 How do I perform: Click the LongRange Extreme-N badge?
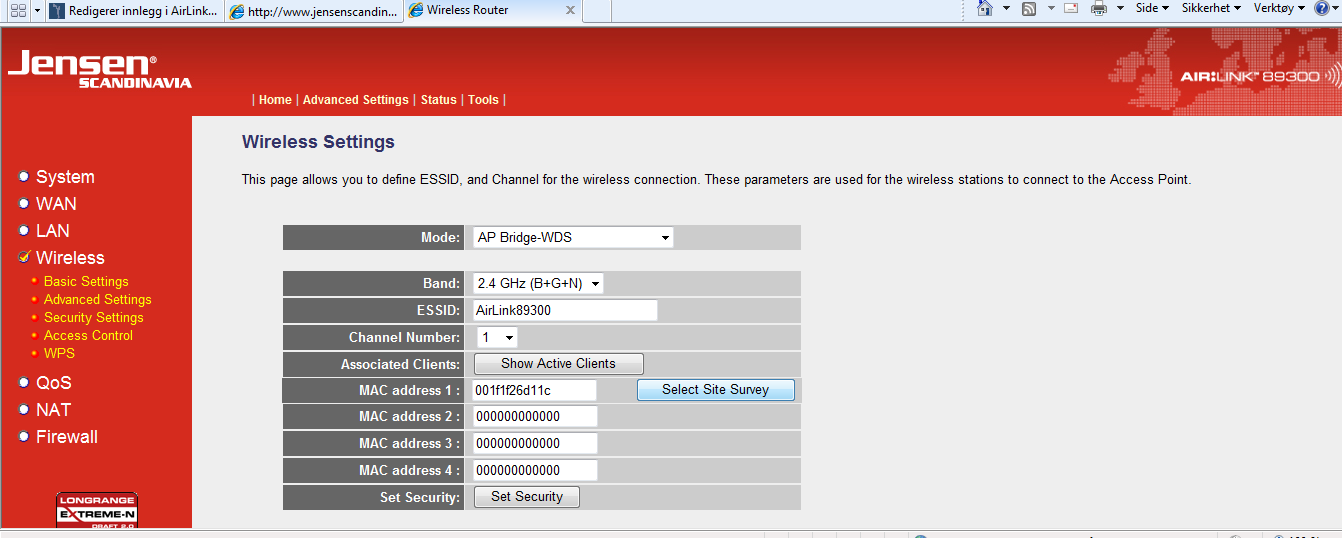point(96,510)
